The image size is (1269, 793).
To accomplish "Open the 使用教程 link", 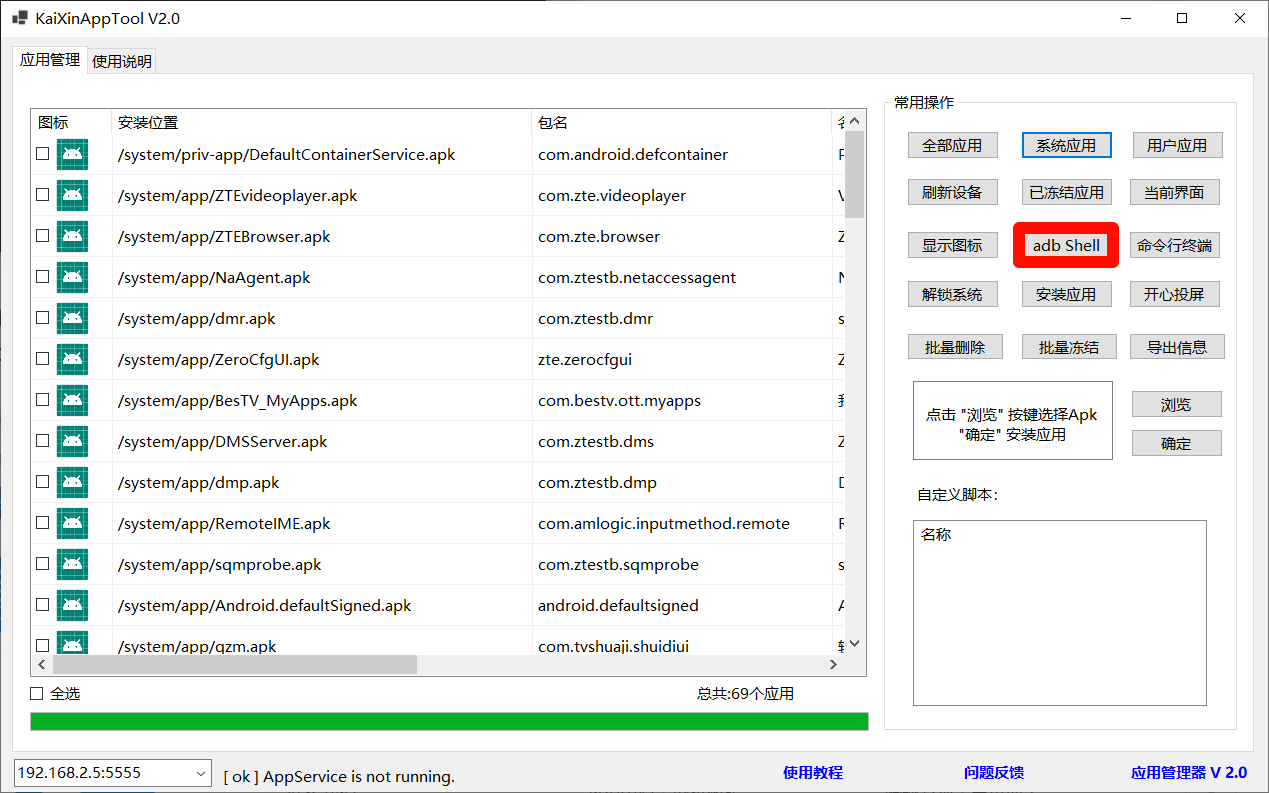I will (x=813, y=772).
